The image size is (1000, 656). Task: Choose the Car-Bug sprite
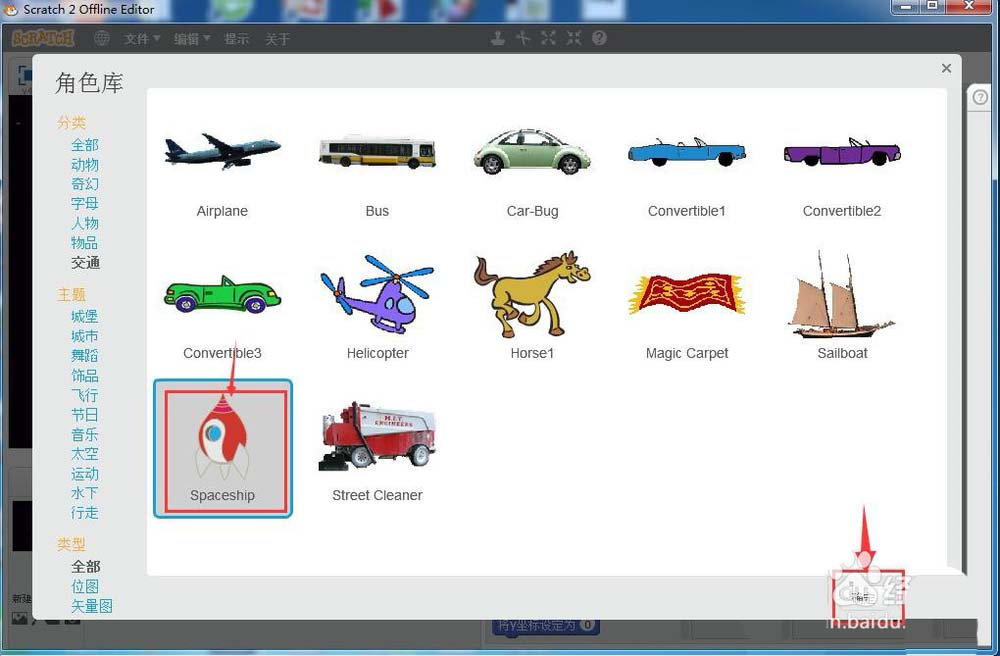point(532,152)
